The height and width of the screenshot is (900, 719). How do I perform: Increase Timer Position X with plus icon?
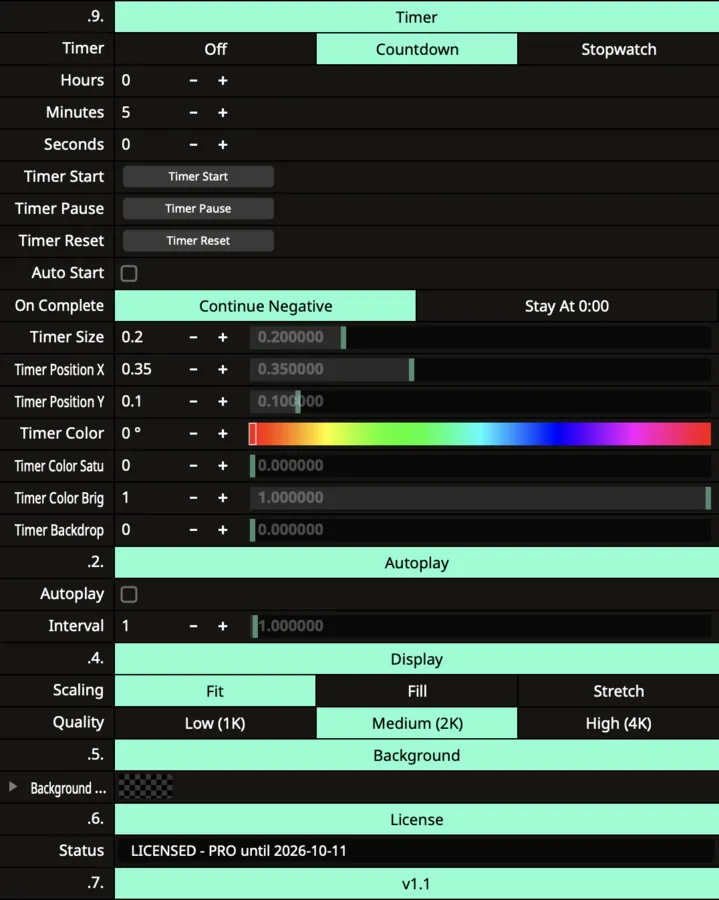[x=223, y=369]
